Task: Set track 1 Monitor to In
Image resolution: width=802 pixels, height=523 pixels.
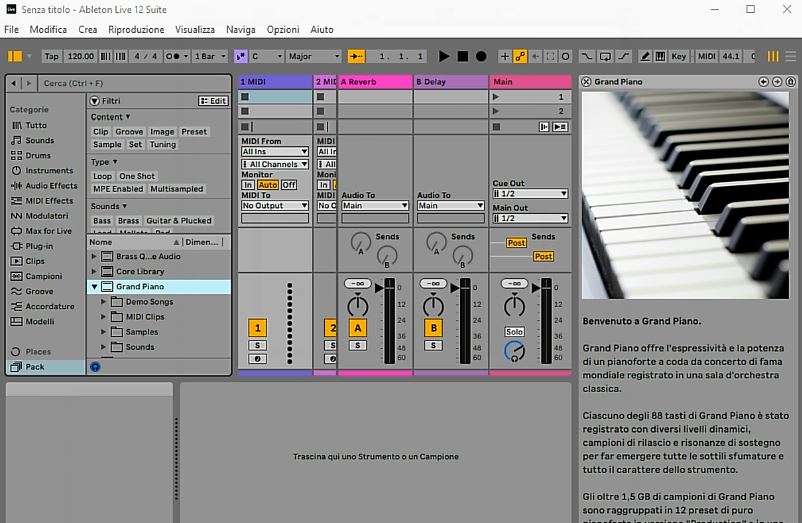Action: tap(248, 185)
